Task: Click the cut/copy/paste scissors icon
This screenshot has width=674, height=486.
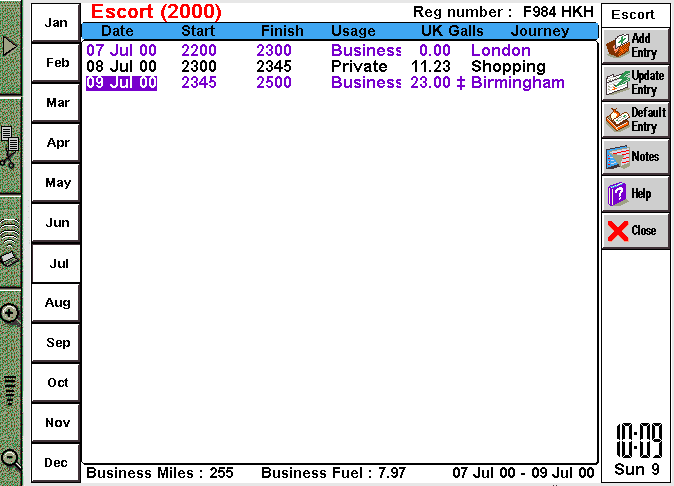Action: point(9,147)
